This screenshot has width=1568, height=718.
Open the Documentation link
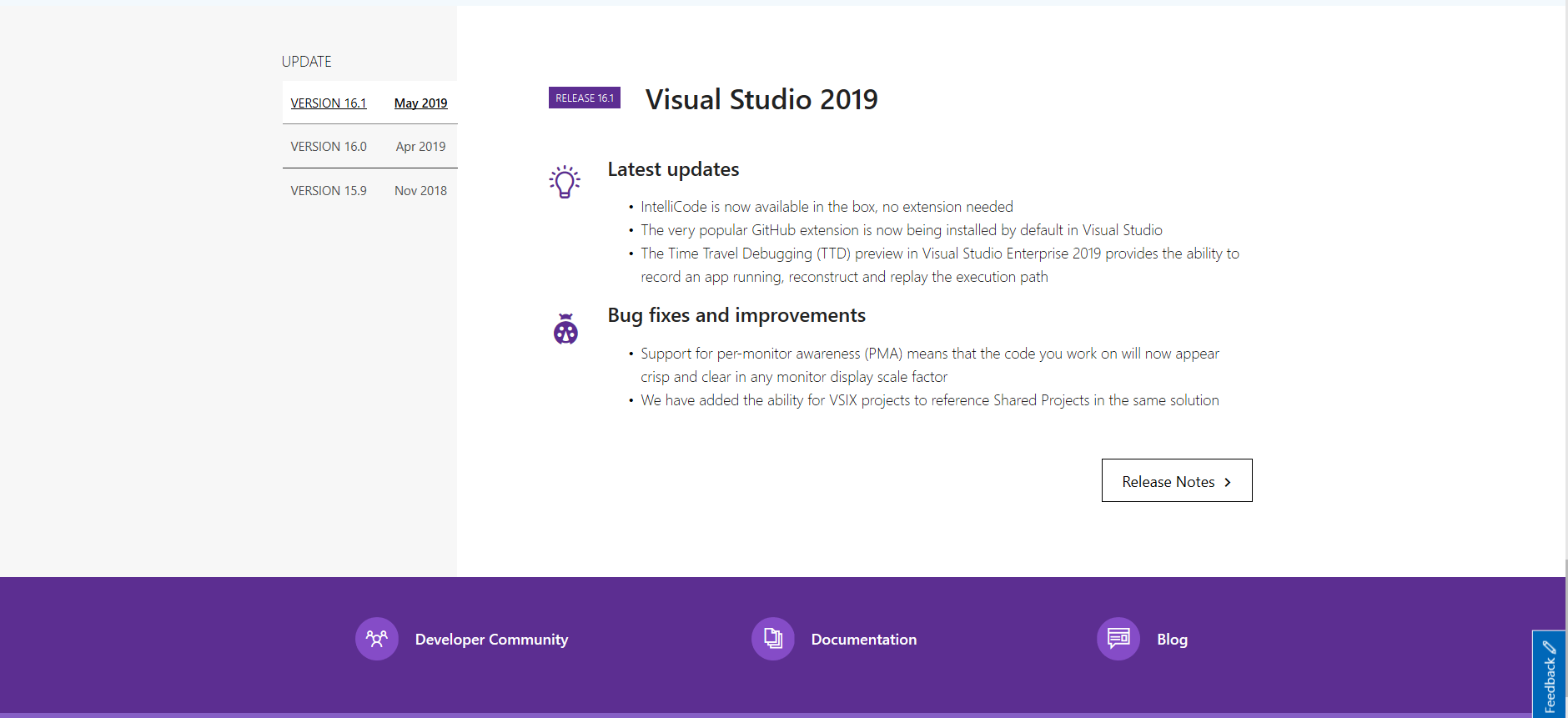864,640
